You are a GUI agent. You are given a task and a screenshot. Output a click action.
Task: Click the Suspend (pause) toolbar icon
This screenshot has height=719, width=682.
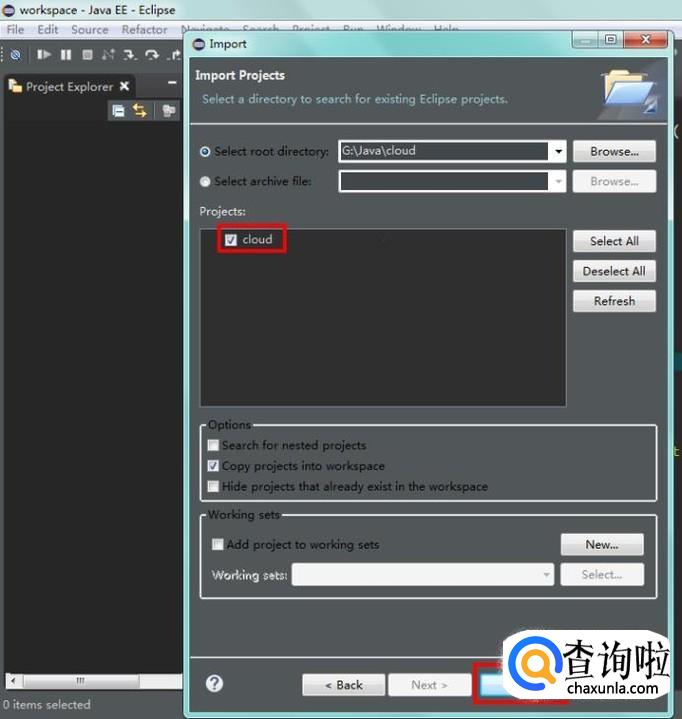[x=66, y=55]
